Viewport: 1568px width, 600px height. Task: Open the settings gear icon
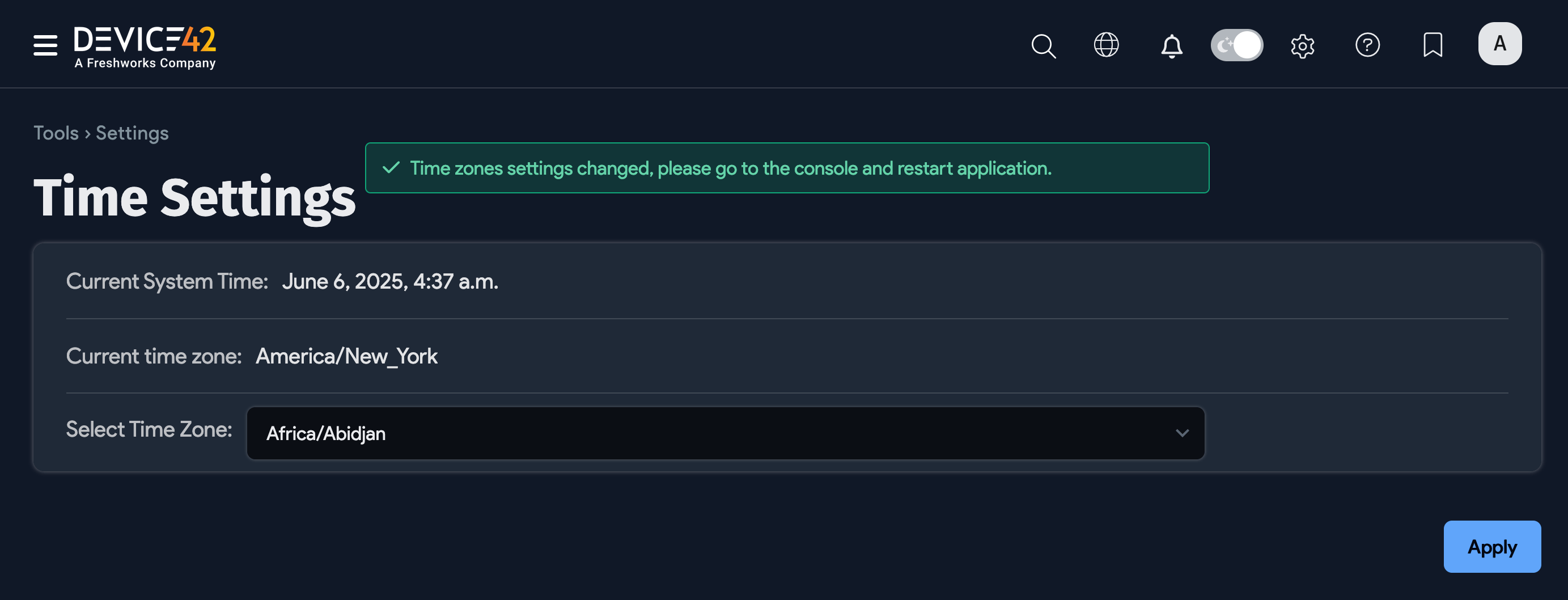pos(1303,44)
